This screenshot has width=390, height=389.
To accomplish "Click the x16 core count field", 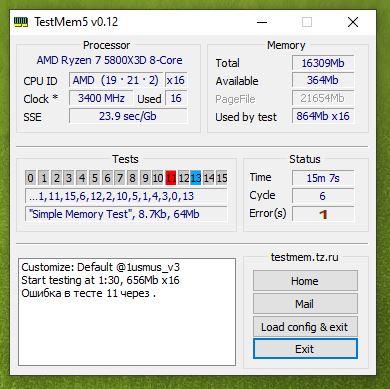I will point(176,80).
